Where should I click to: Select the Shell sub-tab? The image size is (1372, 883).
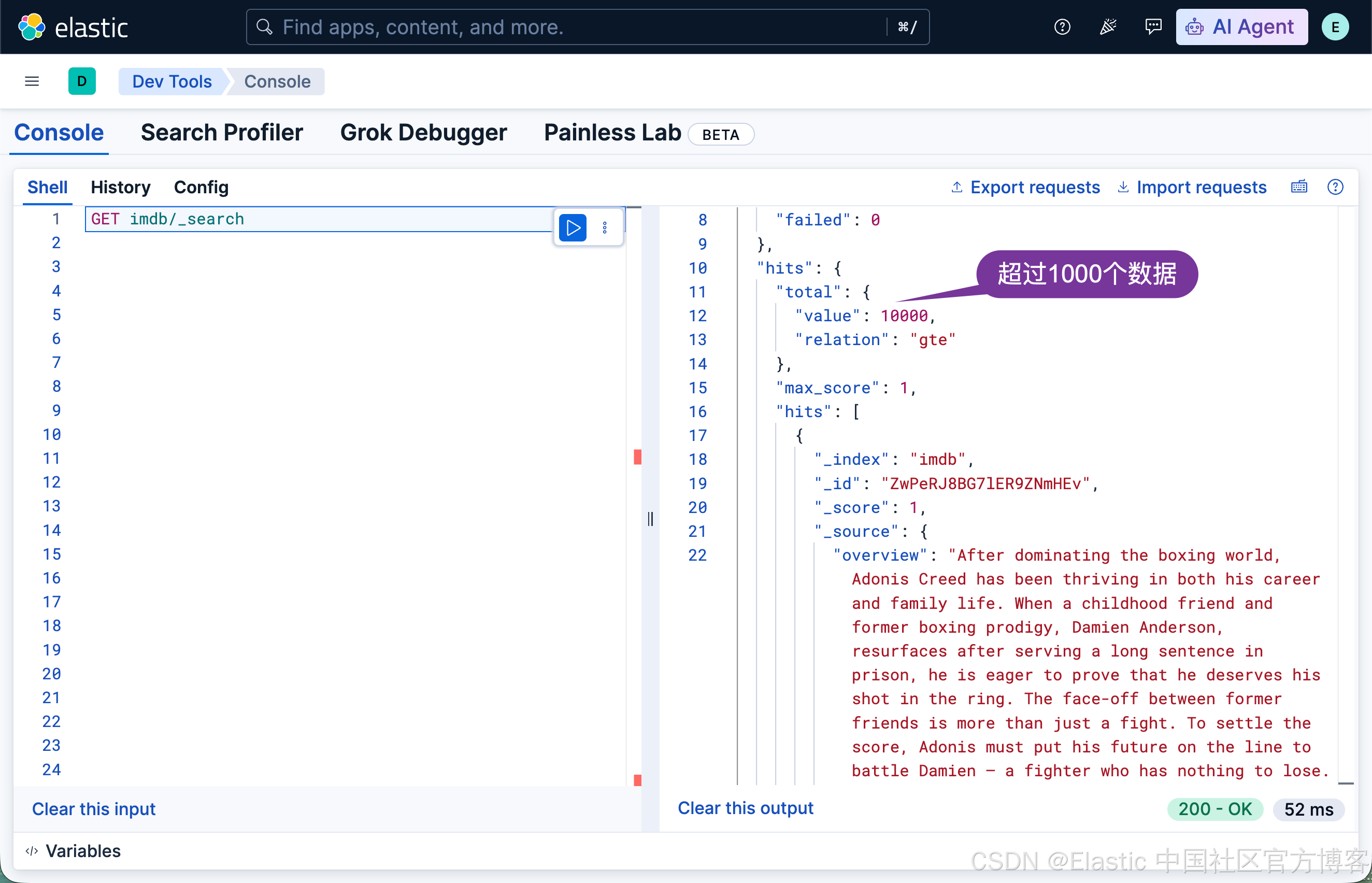[x=48, y=188]
